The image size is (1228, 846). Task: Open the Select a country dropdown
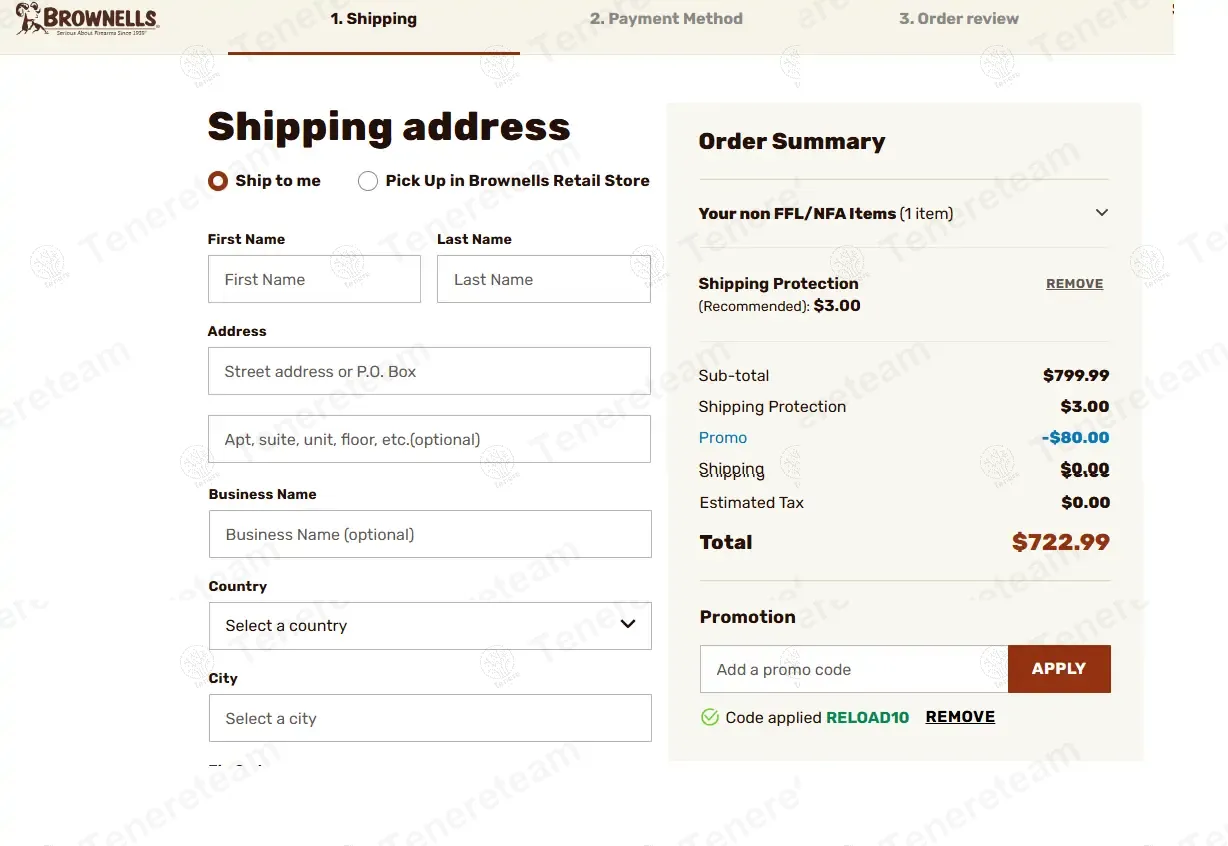coord(430,626)
